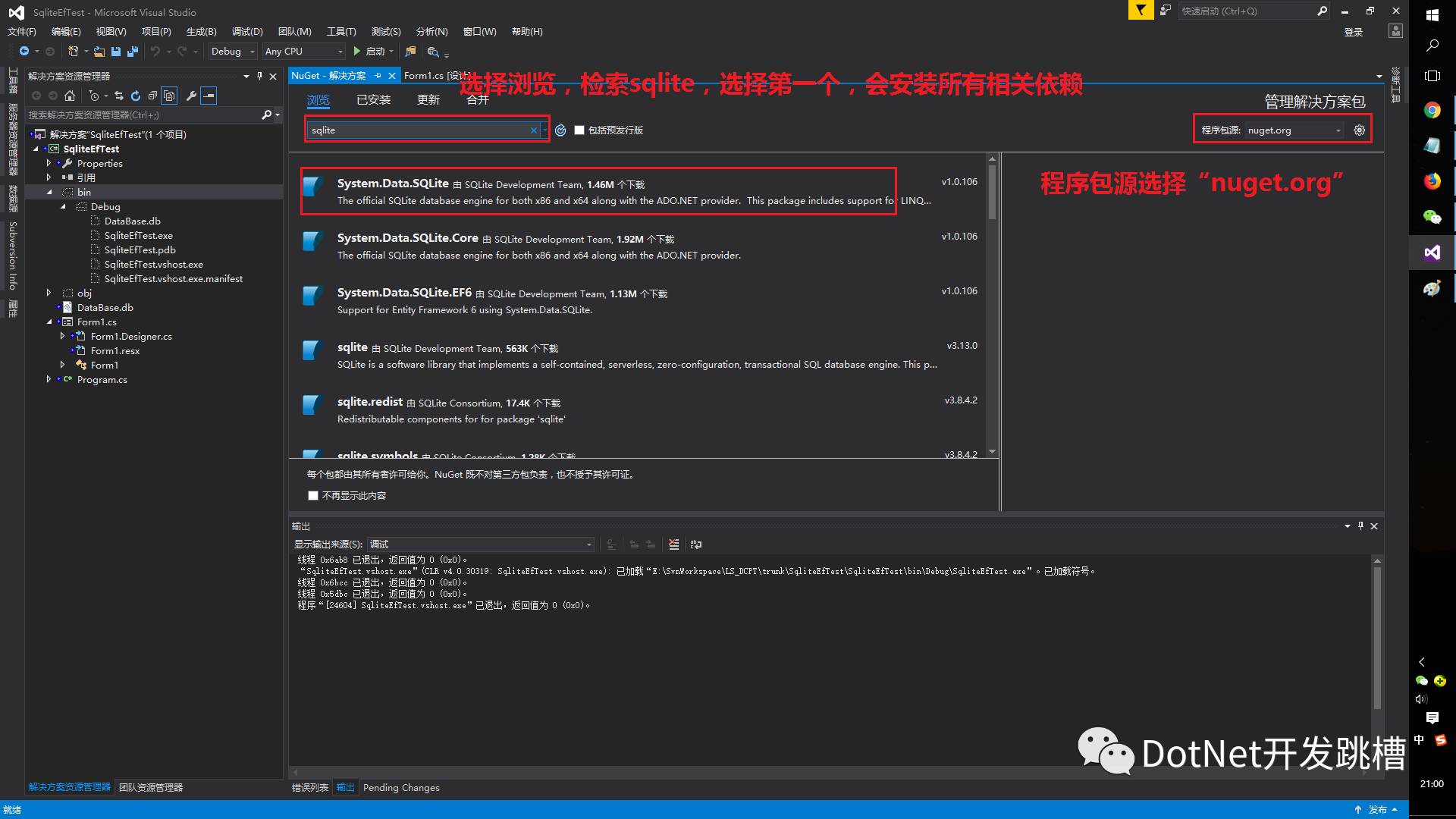Expand the Properties node in Solution Explorer

49,163
